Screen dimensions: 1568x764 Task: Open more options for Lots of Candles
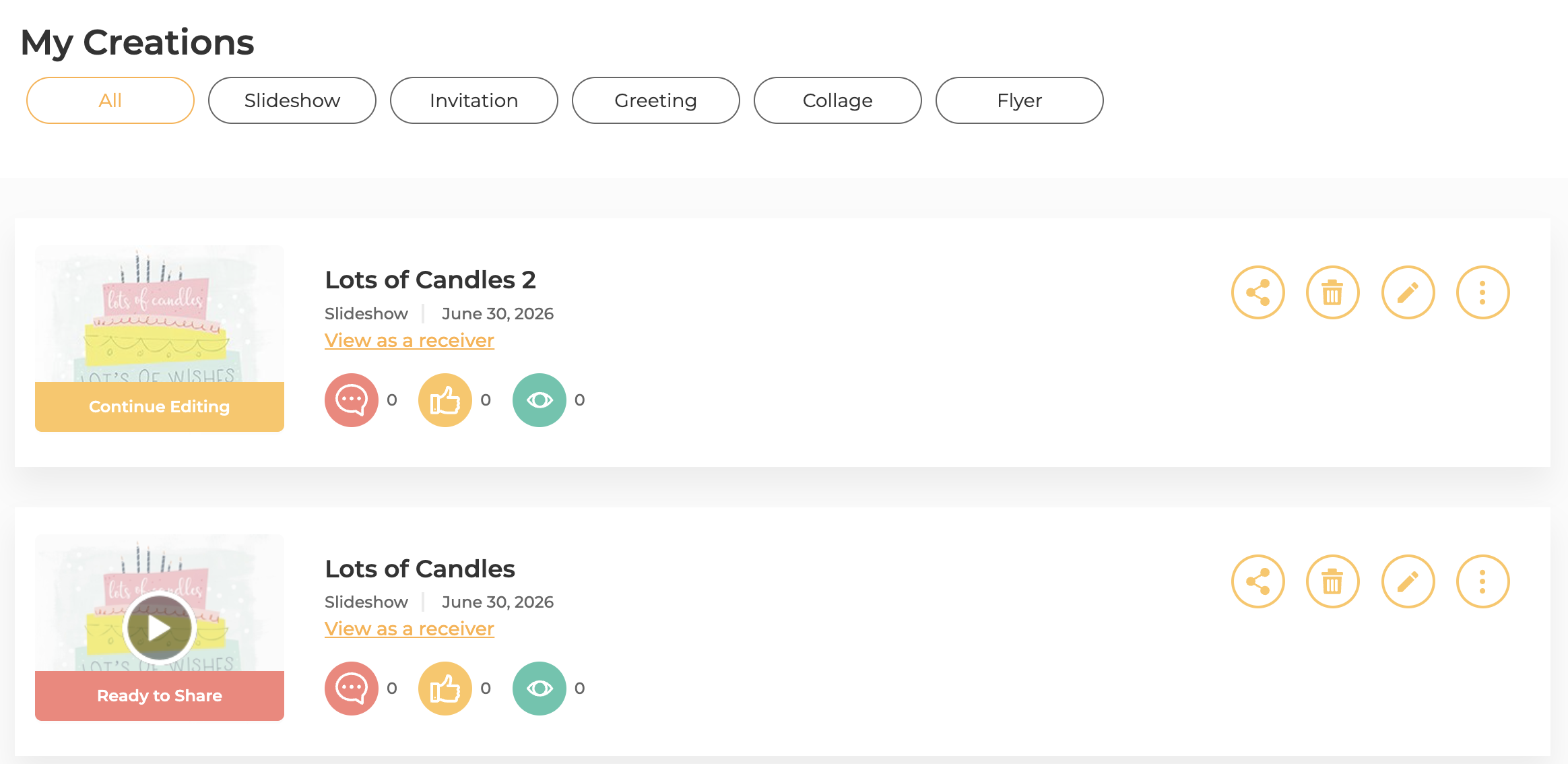tap(1483, 581)
